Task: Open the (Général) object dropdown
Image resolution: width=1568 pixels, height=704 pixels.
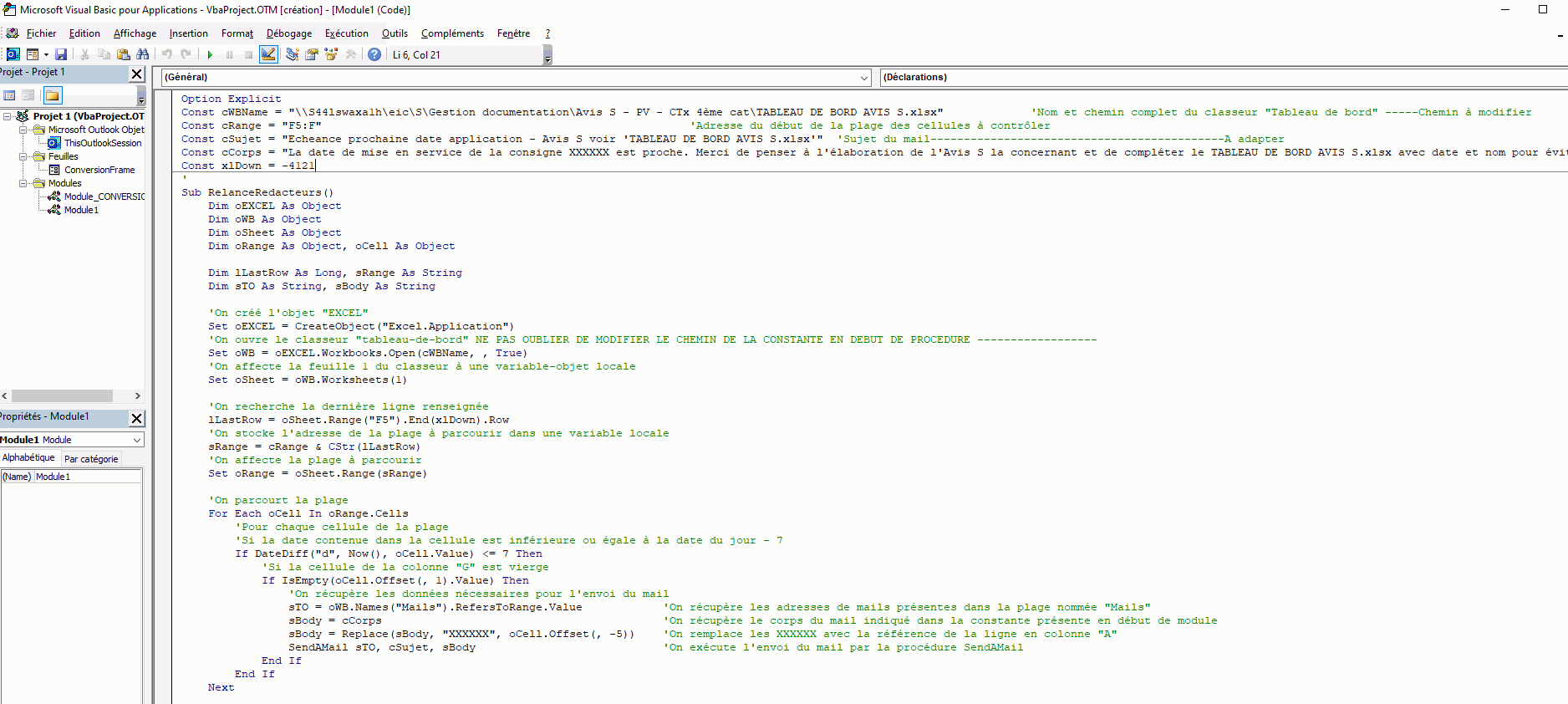Action: pos(864,78)
